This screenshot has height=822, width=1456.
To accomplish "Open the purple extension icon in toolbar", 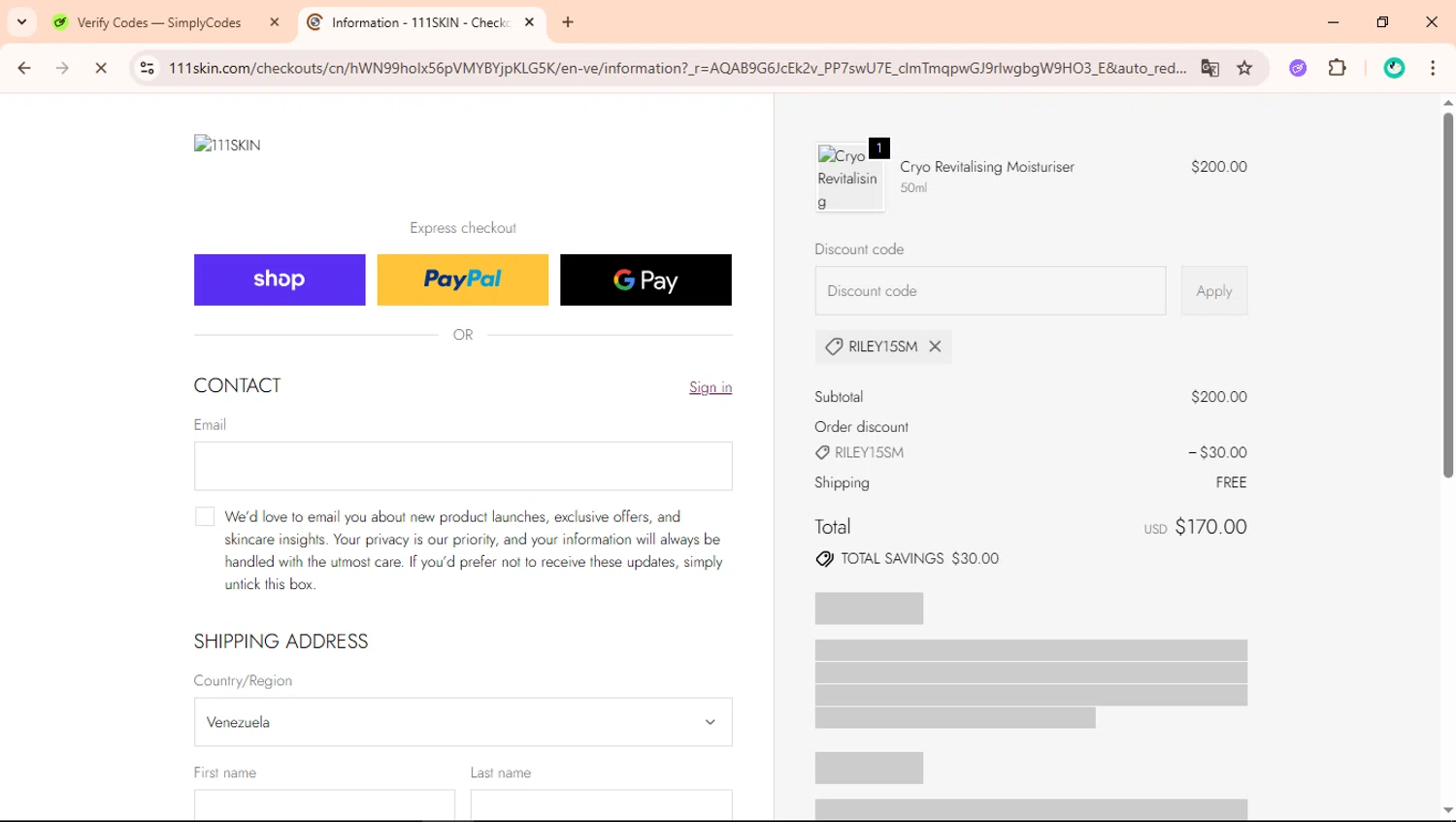I will (x=1298, y=68).
